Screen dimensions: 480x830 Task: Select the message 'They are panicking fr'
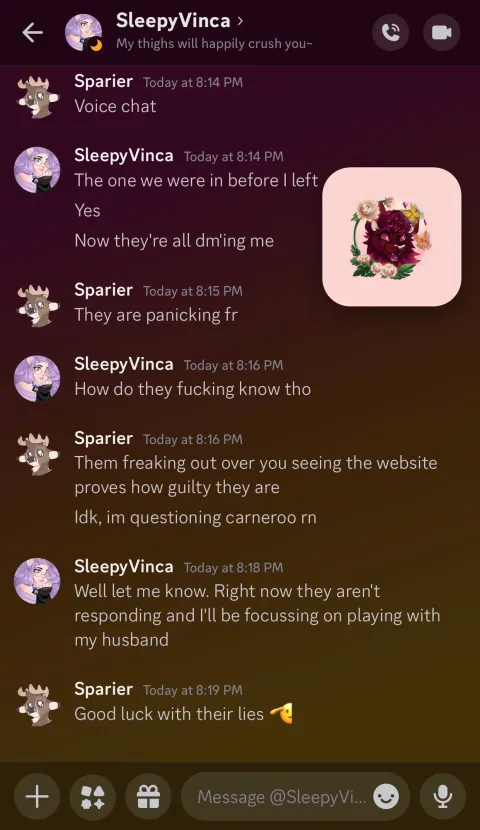156,315
